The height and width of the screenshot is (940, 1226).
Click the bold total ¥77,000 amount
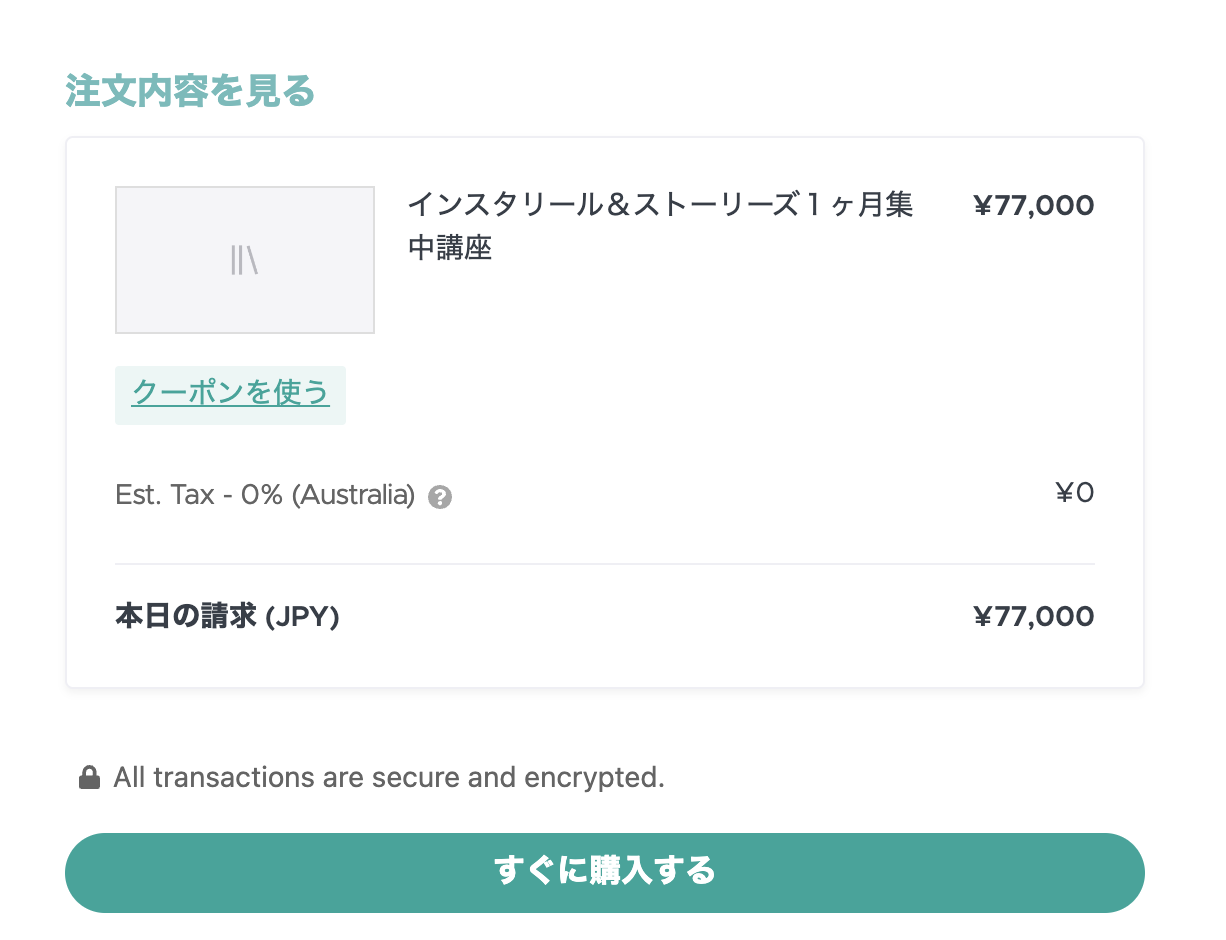(1034, 617)
